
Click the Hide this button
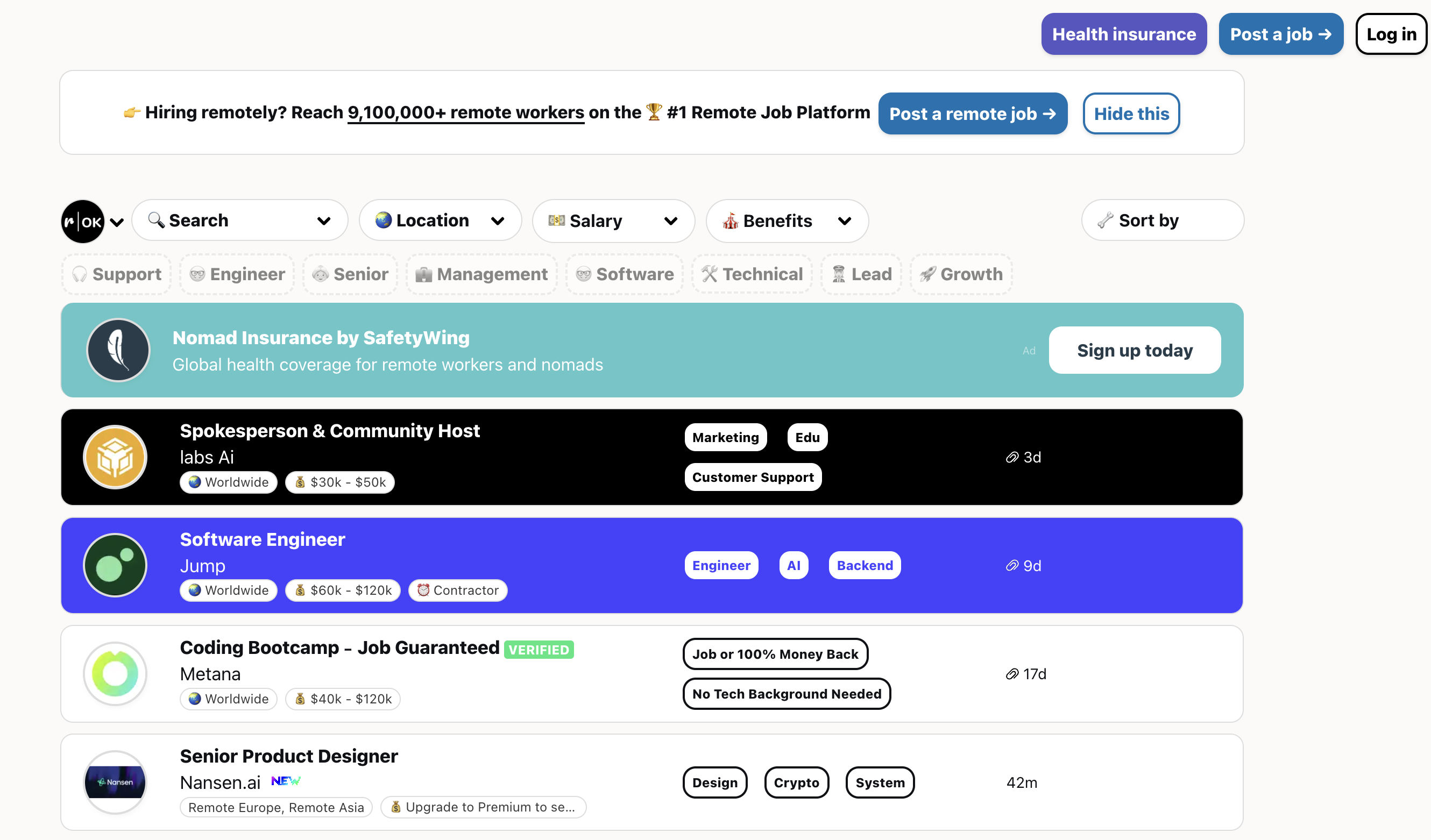point(1131,113)
